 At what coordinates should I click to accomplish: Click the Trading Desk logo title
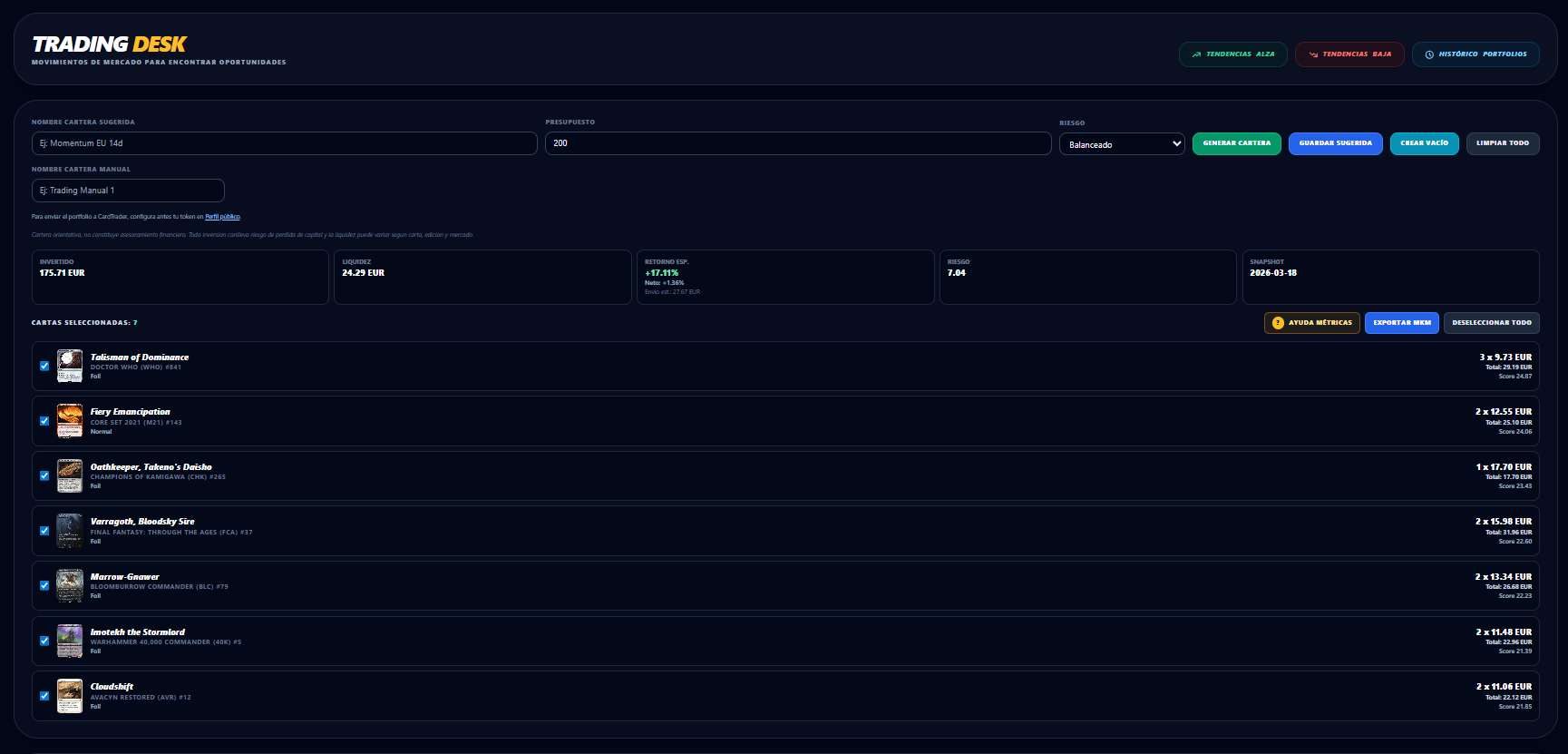coord(109,44)
